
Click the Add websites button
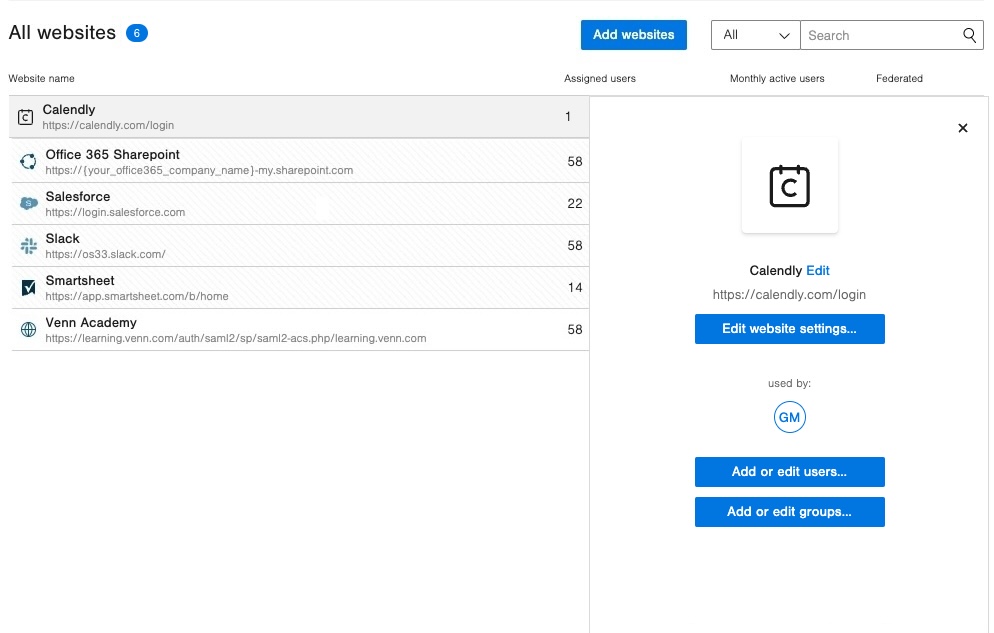pos(633,35)
